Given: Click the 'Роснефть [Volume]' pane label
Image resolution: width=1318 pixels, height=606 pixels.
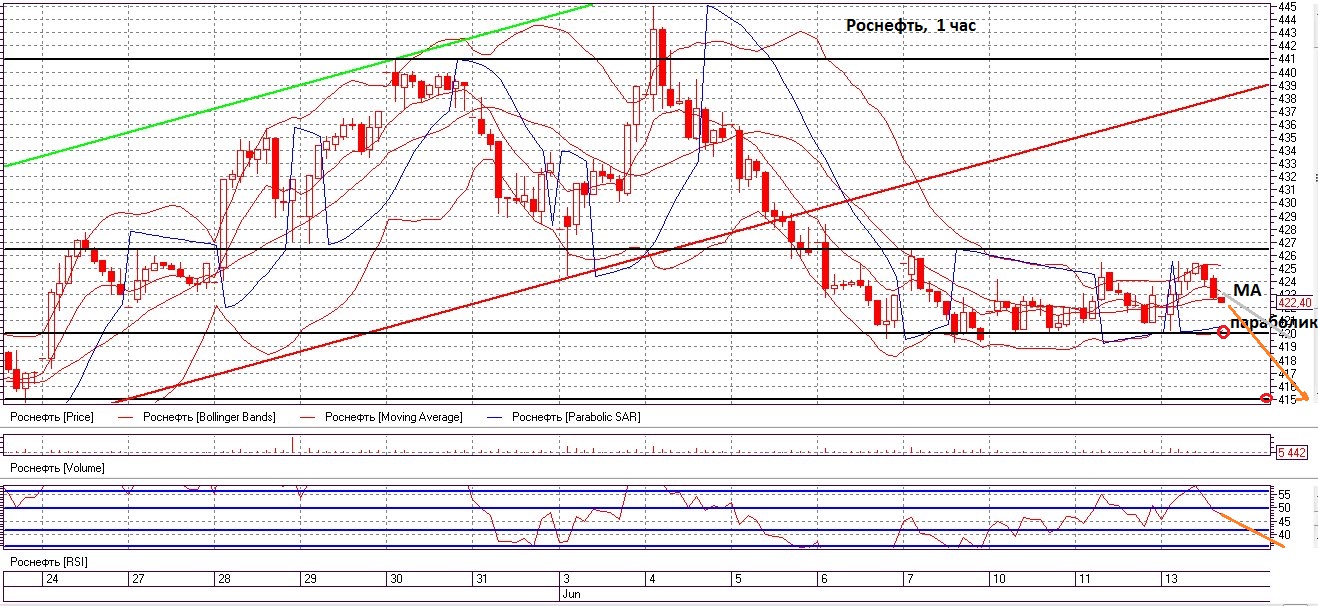Looking at the screenshot, I should (x=57, y=467).
